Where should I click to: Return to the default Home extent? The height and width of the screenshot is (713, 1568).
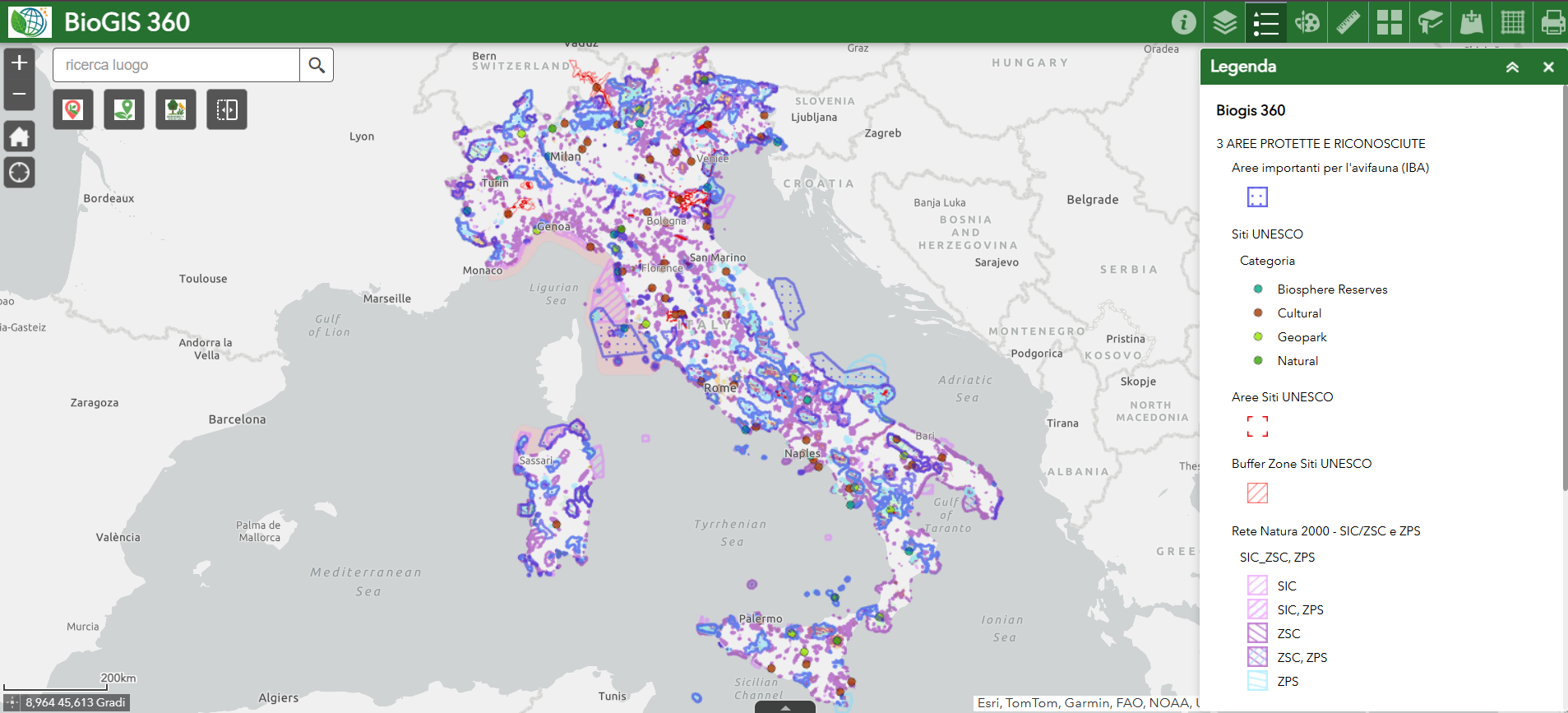pyautogui.click(x=20, y=137)
